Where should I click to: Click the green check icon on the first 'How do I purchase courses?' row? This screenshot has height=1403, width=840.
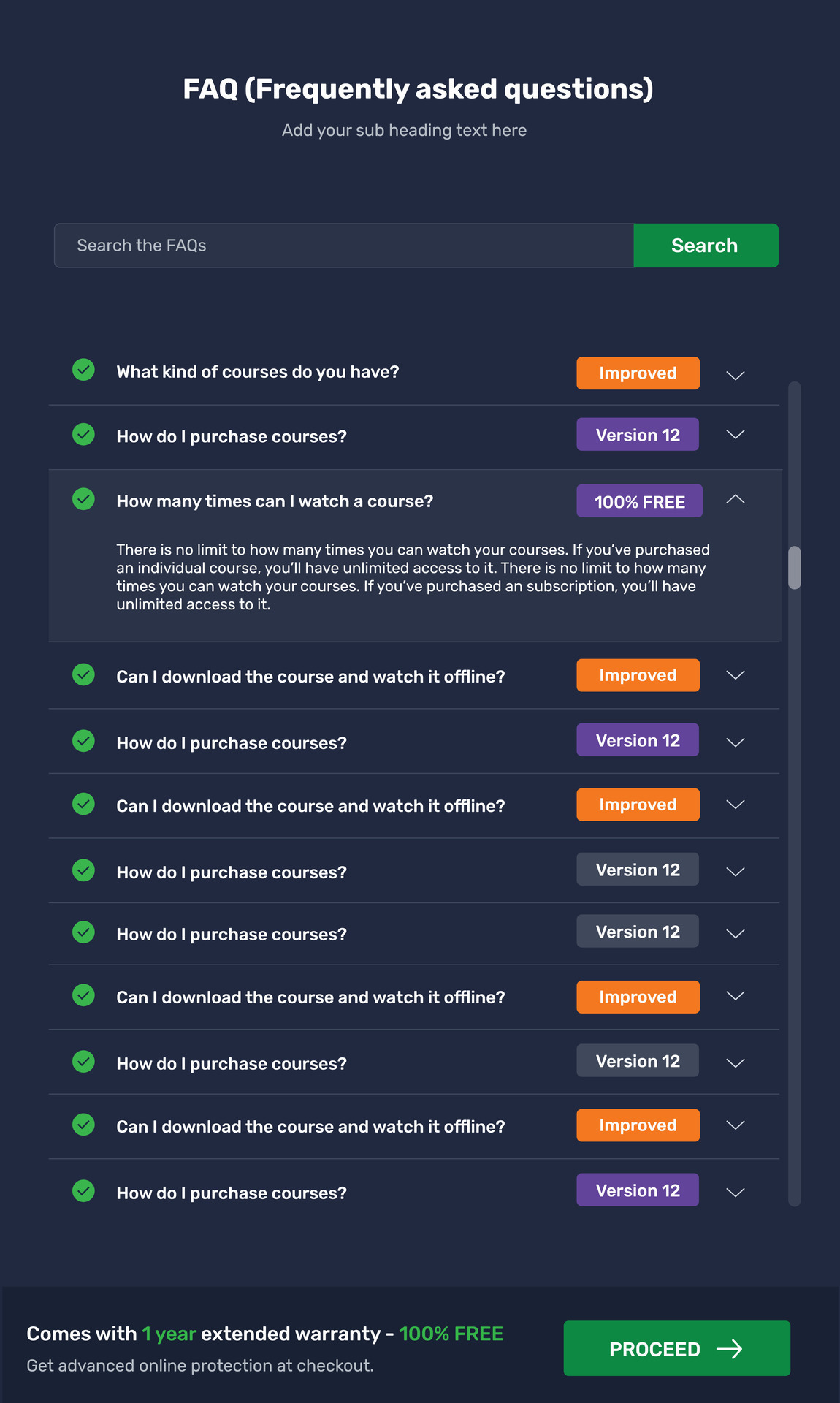[83, 434]
